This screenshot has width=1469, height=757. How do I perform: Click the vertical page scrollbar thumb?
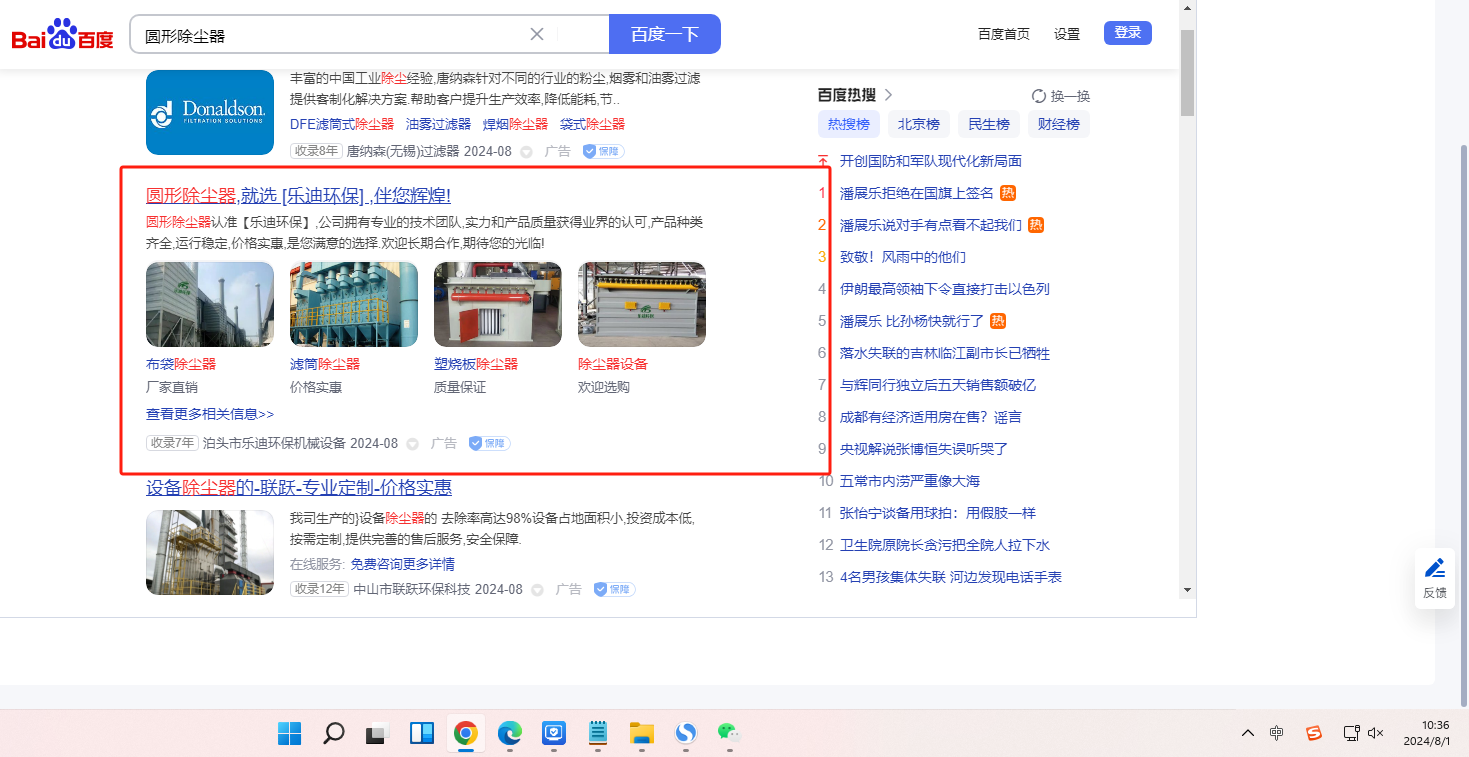[1187, 73]
